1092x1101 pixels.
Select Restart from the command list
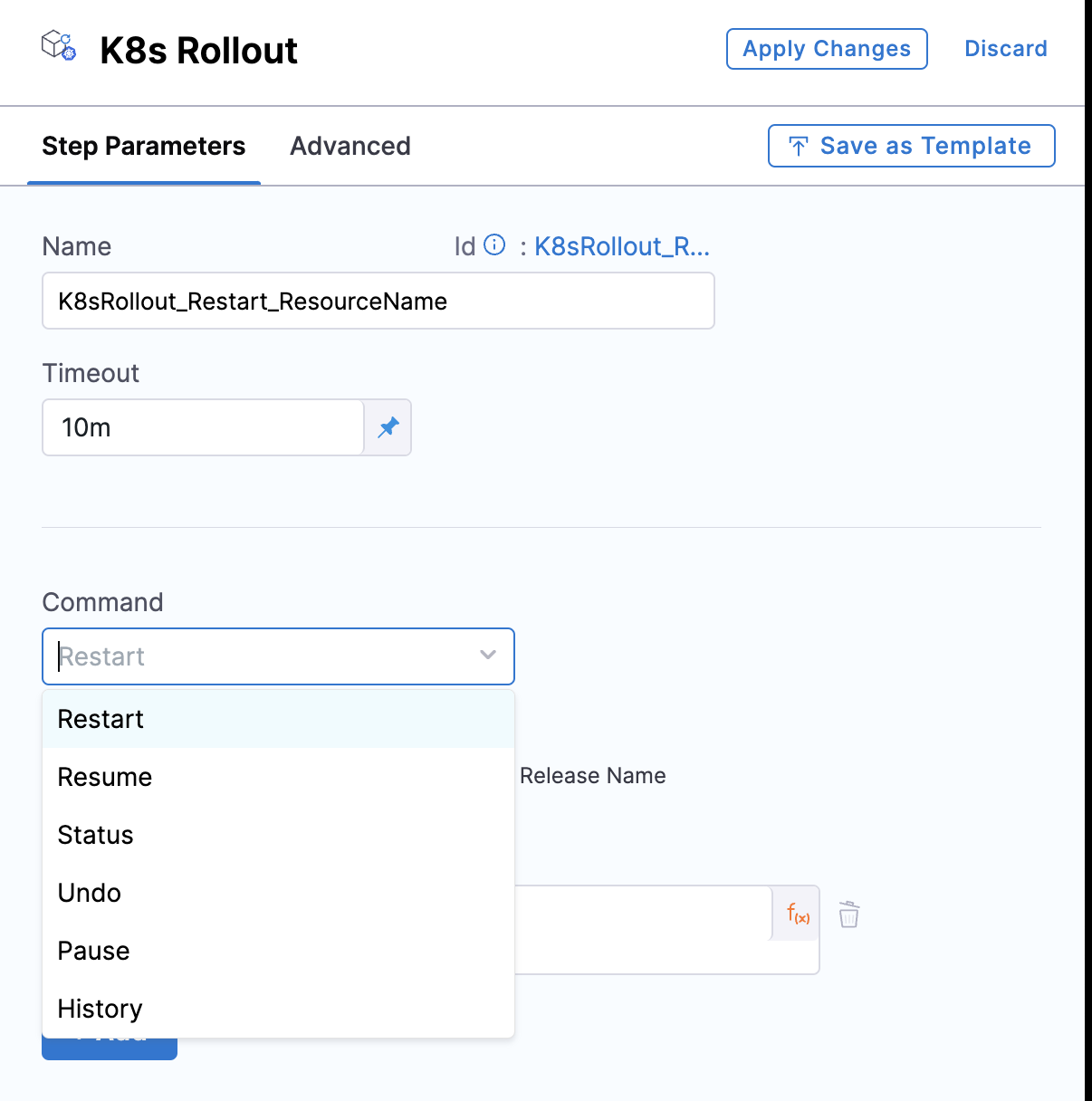pyautogui.click(x=101, y=719)
